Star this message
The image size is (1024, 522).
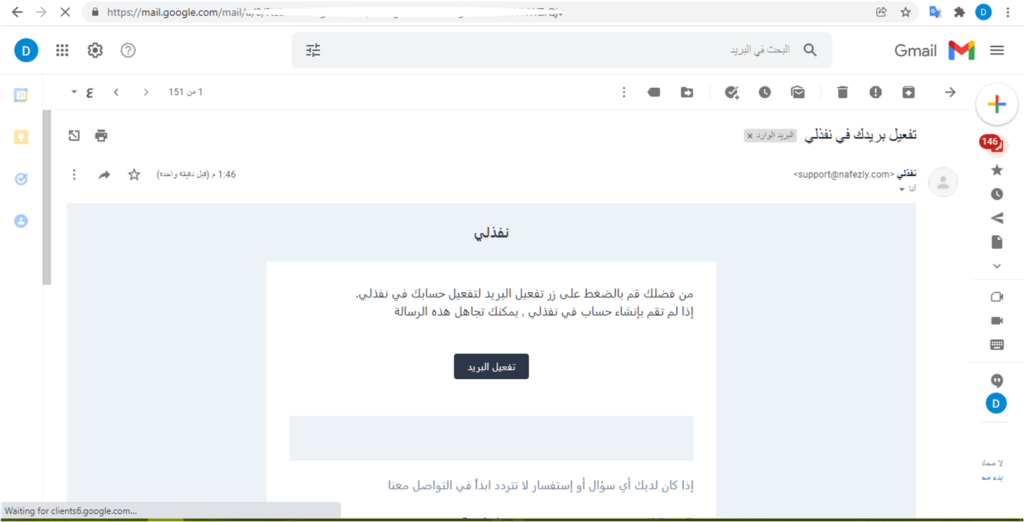(134, 174)
